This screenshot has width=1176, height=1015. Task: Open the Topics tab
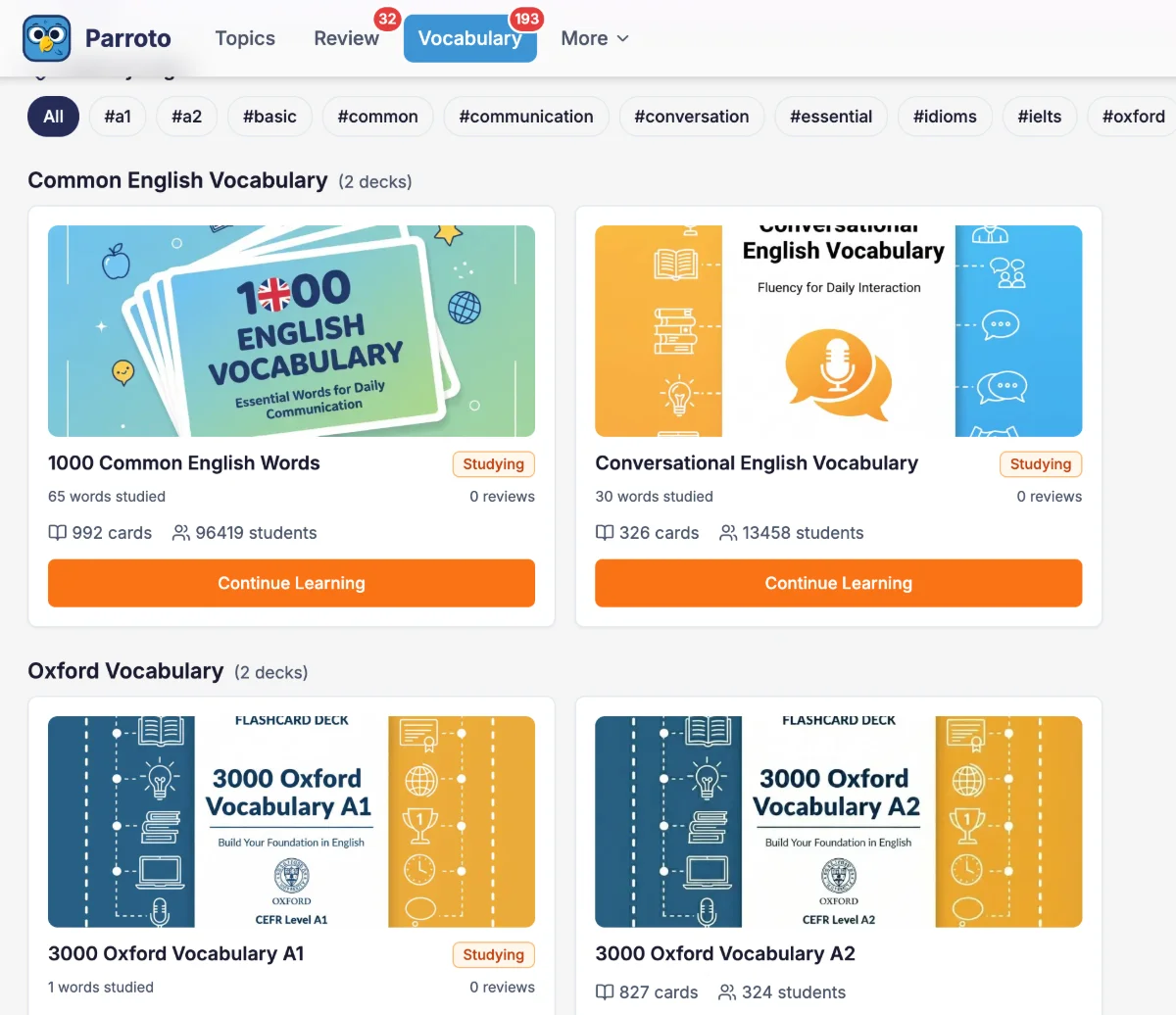[245, 38]
